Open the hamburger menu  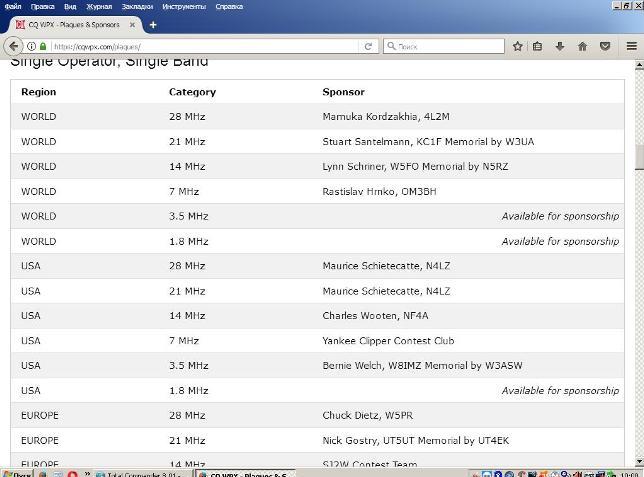(x=631, y=46)
